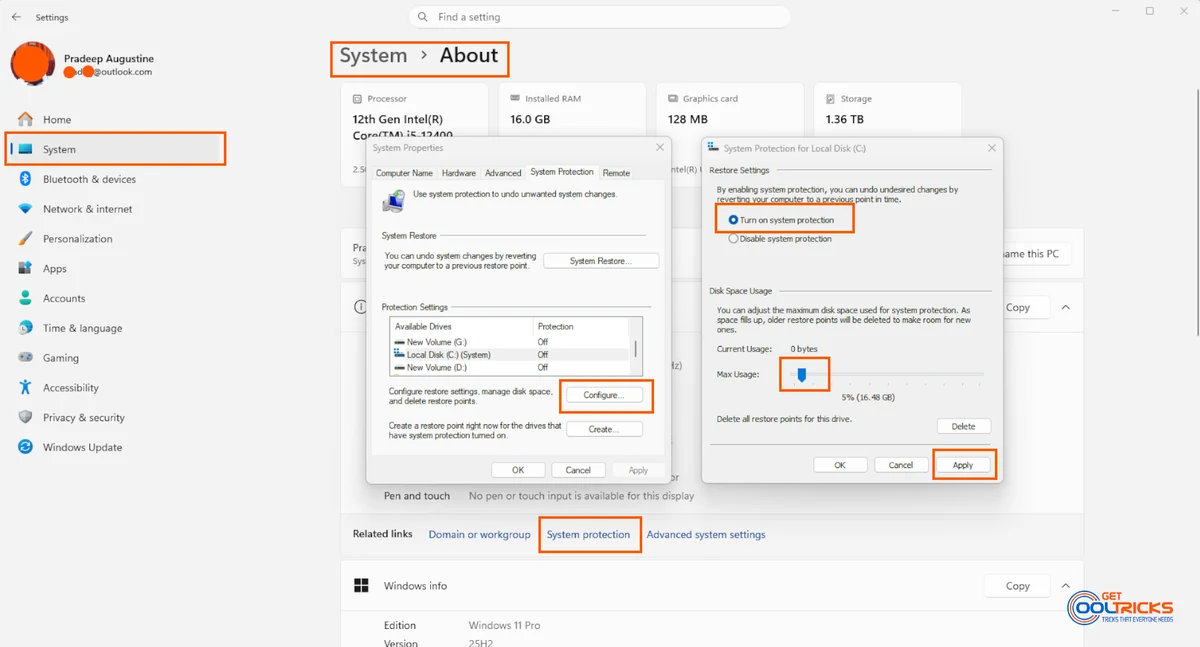Switch to the Computer Name tab
Screen dimensions: 1200x647
point(404,173)
